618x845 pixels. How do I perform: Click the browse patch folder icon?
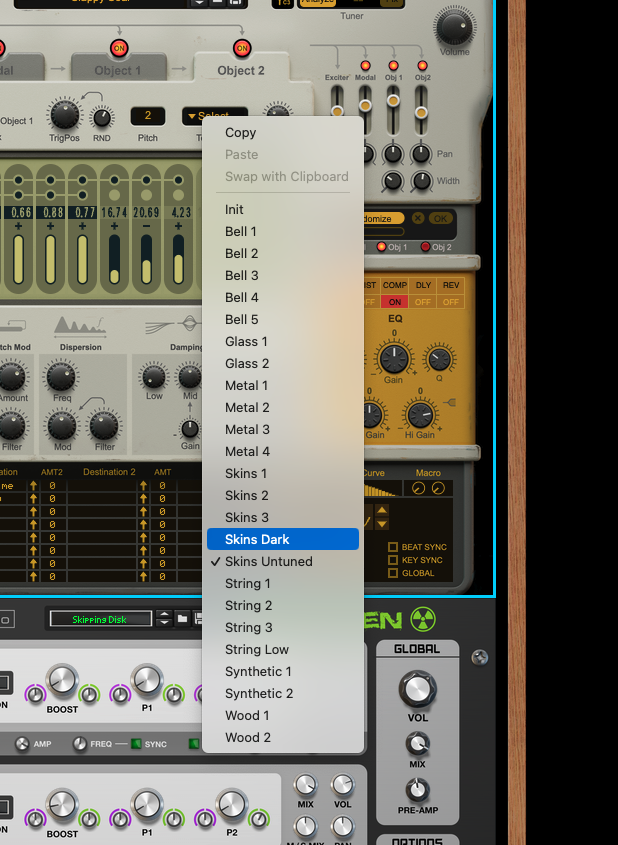183,619
